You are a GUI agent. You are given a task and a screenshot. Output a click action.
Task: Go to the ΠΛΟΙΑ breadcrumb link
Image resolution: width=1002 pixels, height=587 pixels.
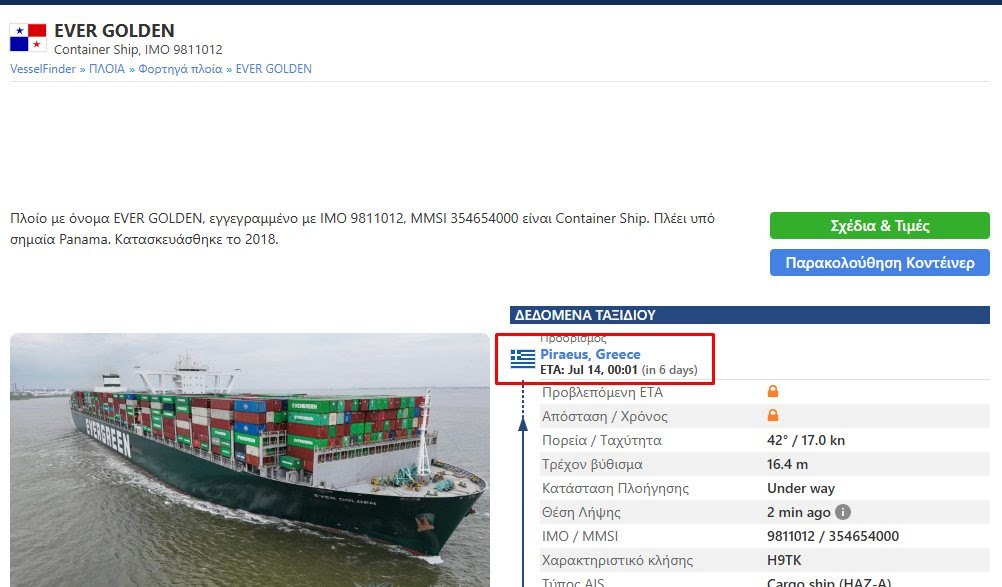107,69
